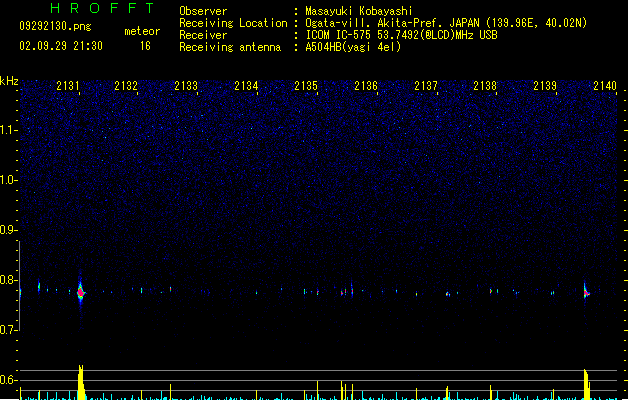Click the 2136 time marker
This screenshot has height=400, width=629.
coord(366,86)
